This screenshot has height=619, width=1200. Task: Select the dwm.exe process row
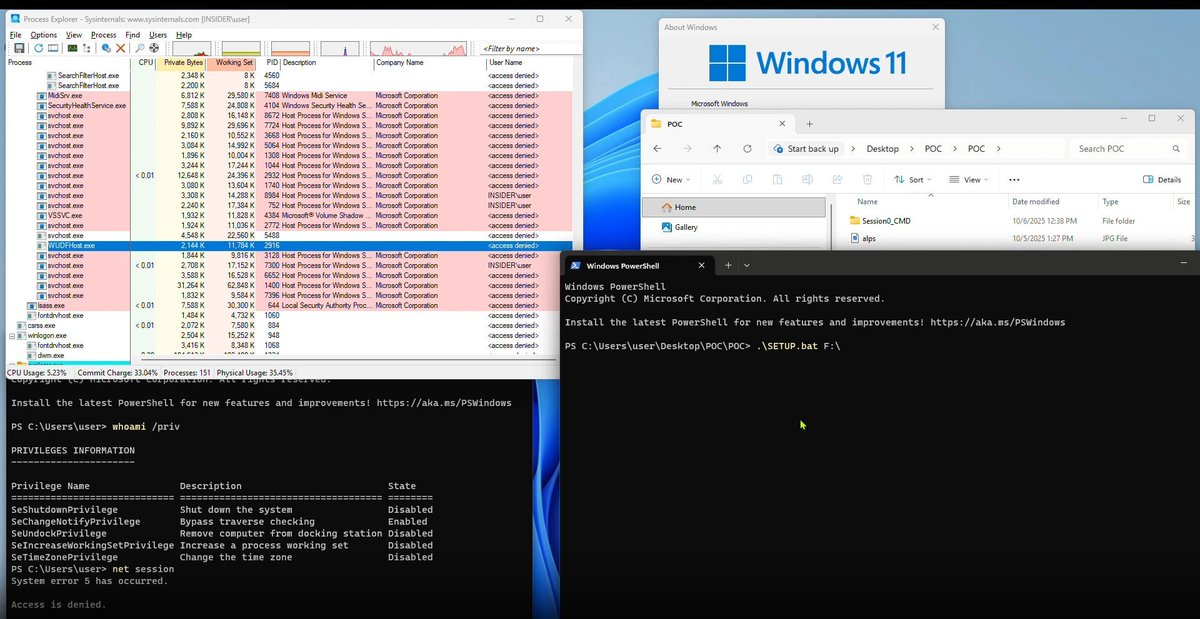click(289, 355)
